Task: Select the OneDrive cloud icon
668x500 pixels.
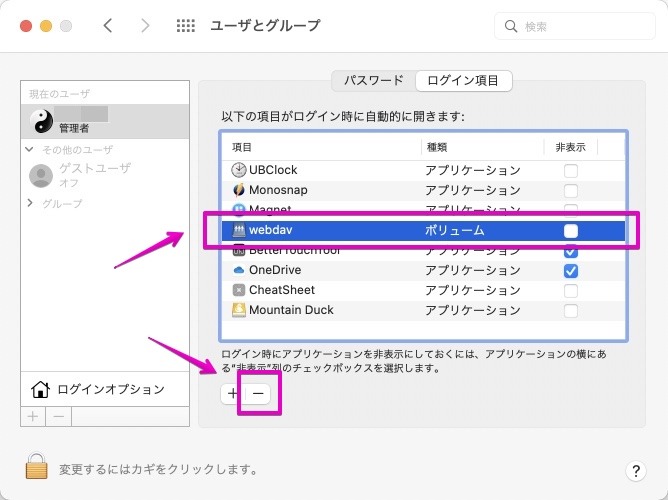Action: point(239,270)
